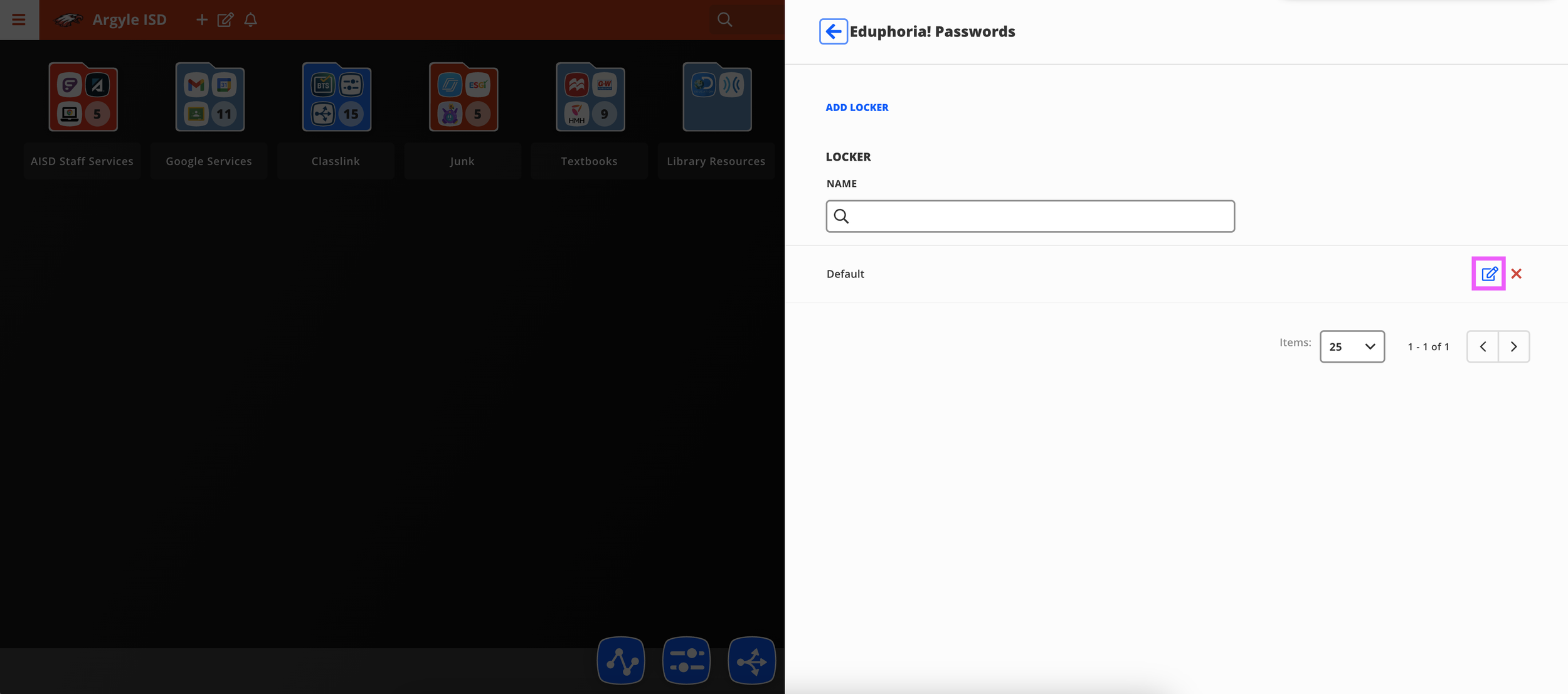Go to the previous page of lockers
Image resolution: width=1568 pixels, height=694 pixels.
point(1483,346)
